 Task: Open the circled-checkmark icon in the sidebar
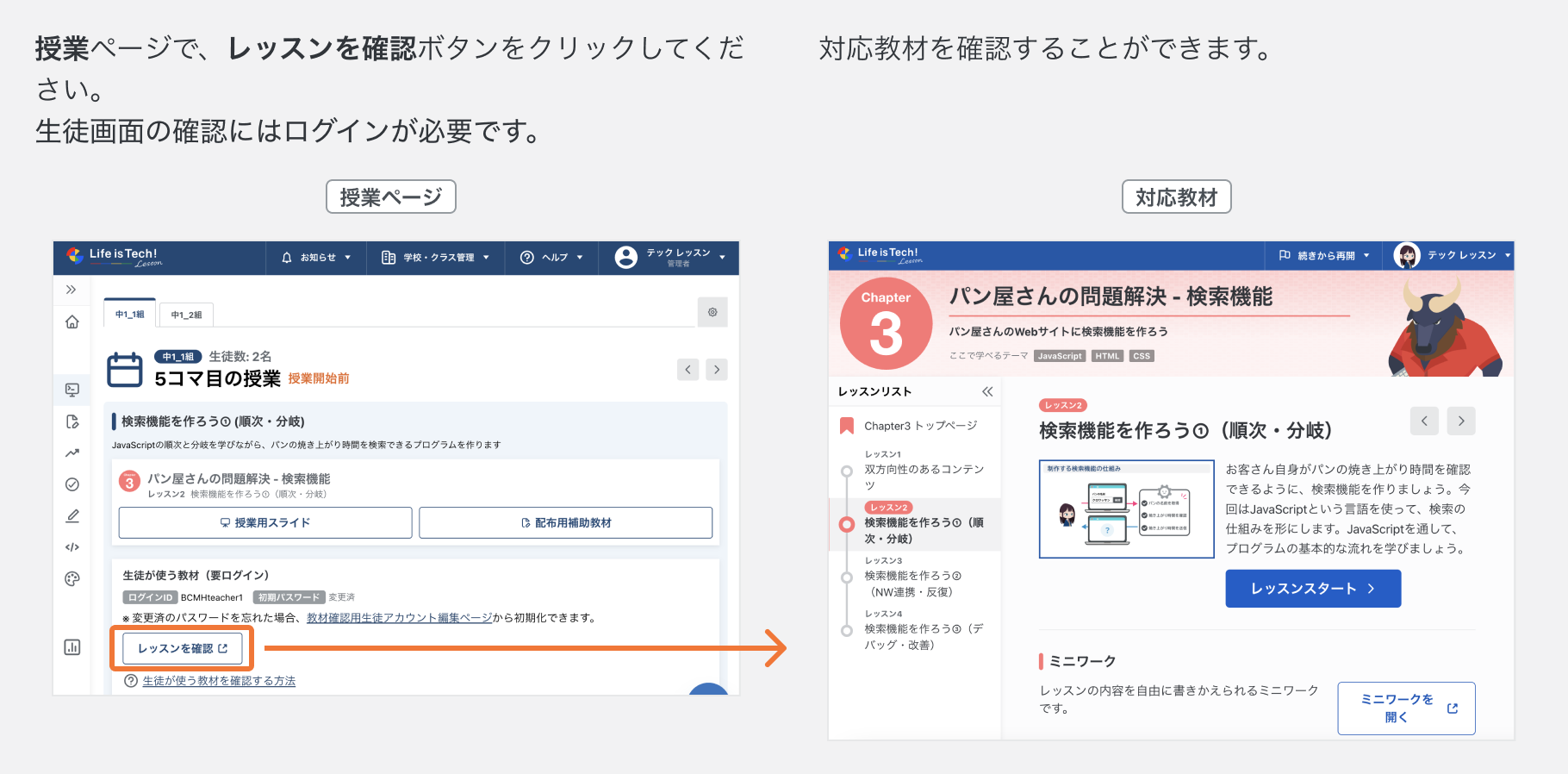click(72, 484)
